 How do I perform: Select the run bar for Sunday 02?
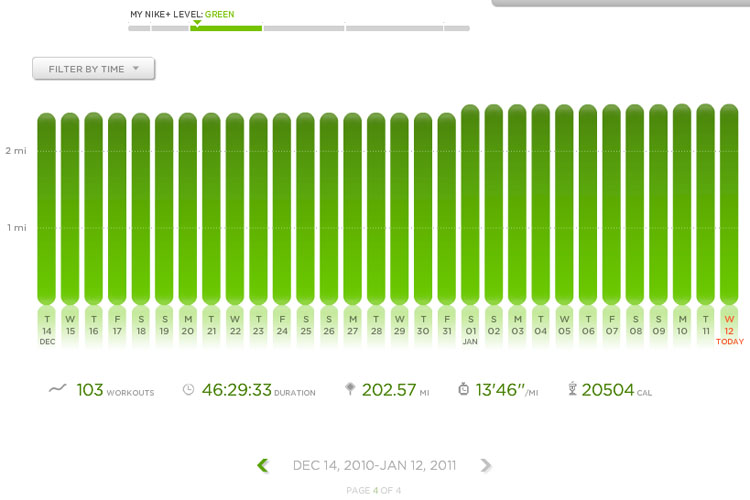(x=494, y=204)
